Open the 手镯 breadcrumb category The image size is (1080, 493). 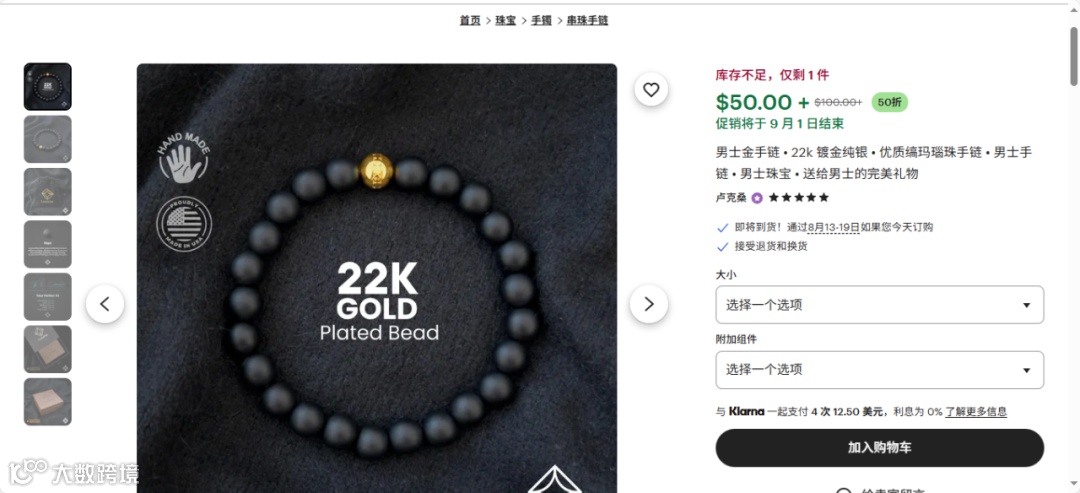[x=541, y=21]
